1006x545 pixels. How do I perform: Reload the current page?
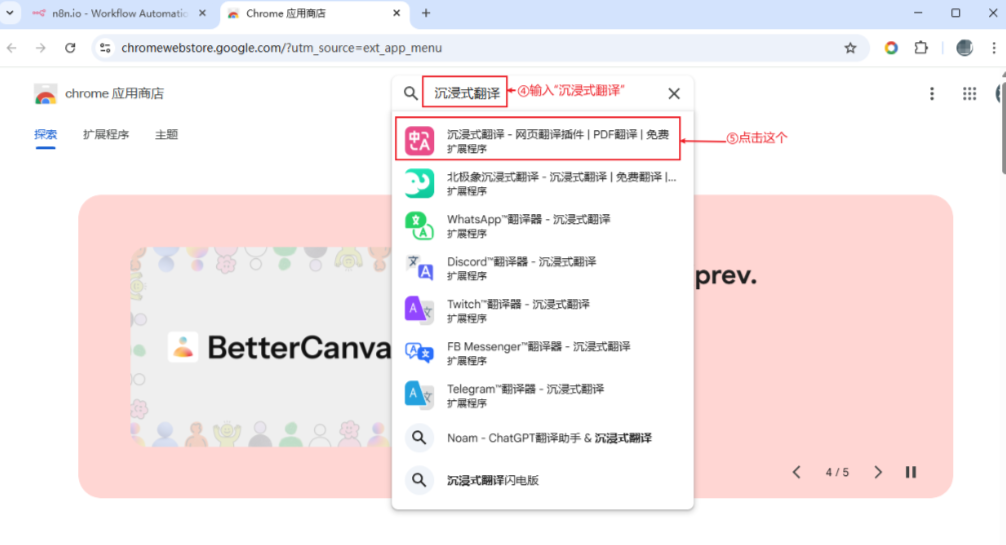point(70,48)
